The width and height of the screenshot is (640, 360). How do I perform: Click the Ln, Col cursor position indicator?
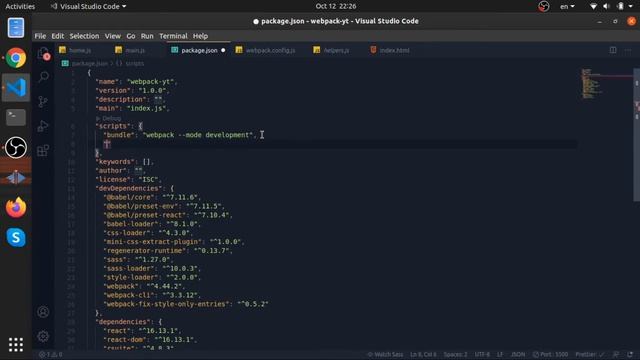[x=423, y=354]
